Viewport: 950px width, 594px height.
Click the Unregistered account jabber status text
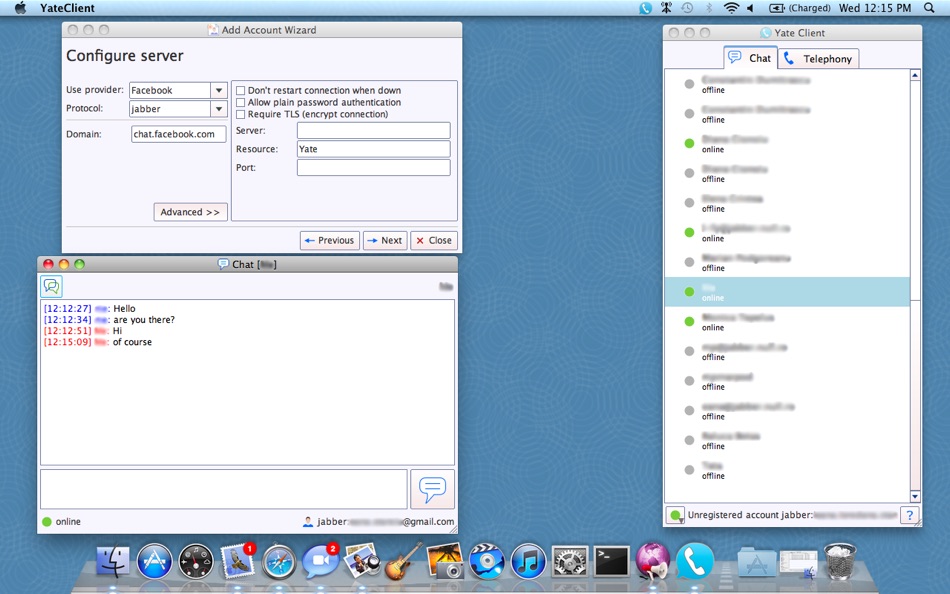pyautogui.click(x=792, y=515)
